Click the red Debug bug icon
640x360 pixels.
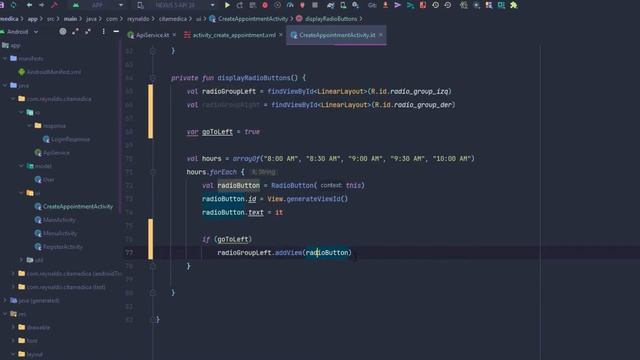click(265, 5)
